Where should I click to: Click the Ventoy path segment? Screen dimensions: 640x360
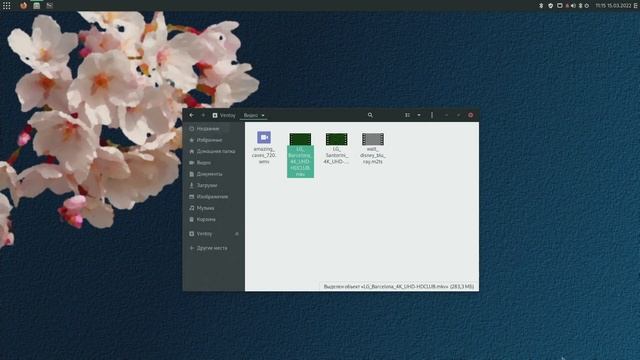coord(224,116)
